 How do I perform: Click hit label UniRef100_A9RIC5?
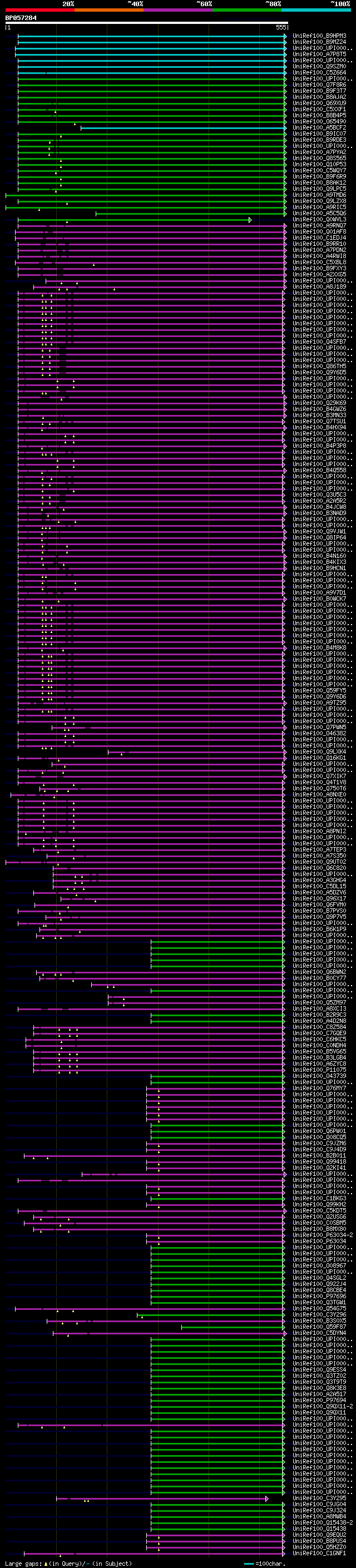pyautogui.click(x=319, y=207)
